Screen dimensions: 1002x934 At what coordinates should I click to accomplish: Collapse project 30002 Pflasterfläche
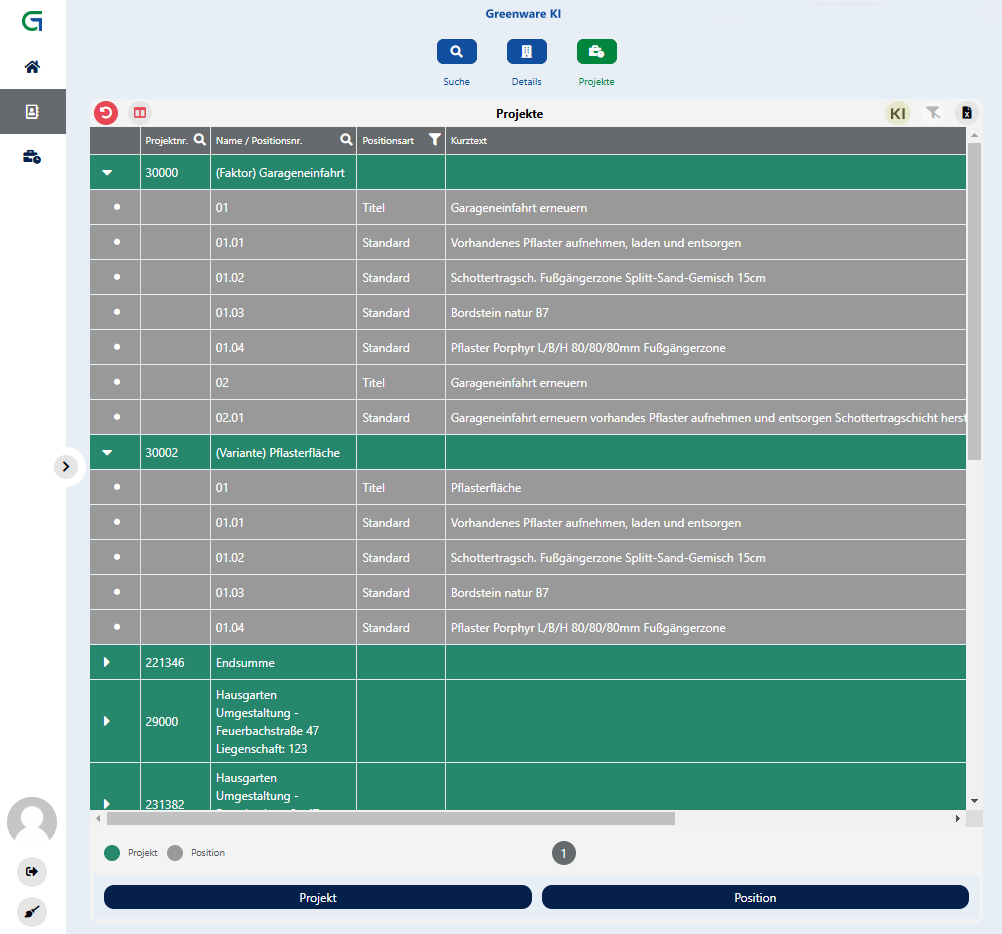(x=107, y=452)
